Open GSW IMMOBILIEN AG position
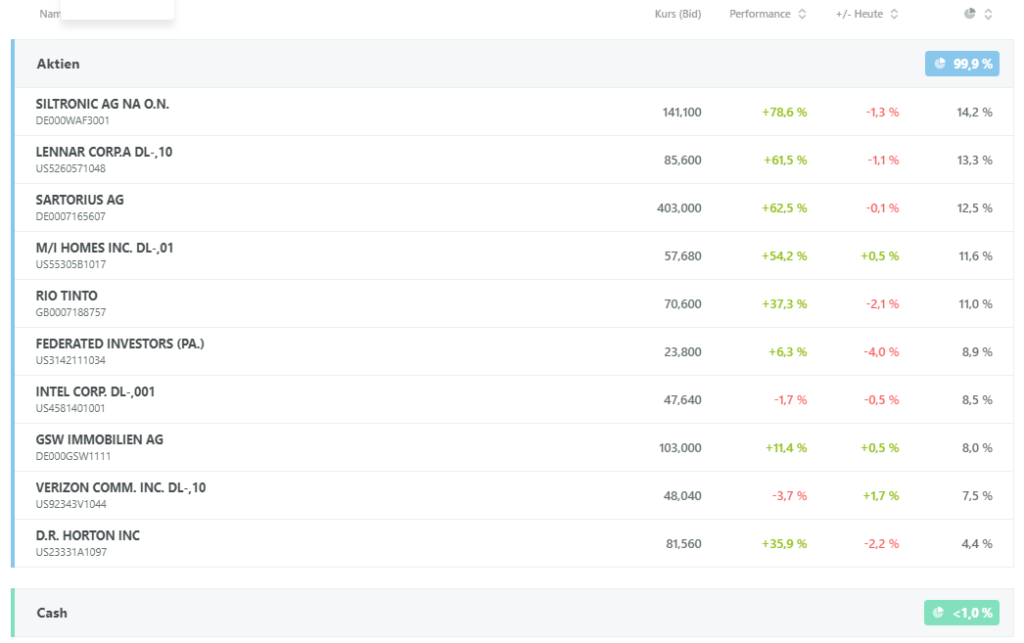This screenshot has width=1024, height=643. [513, 448]
